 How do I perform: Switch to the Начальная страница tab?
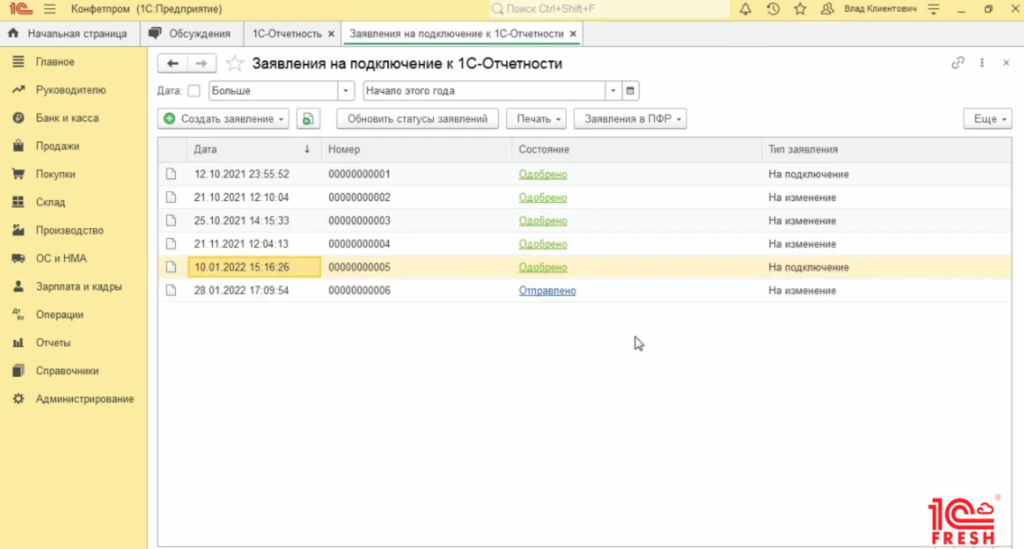pos(68,33)
